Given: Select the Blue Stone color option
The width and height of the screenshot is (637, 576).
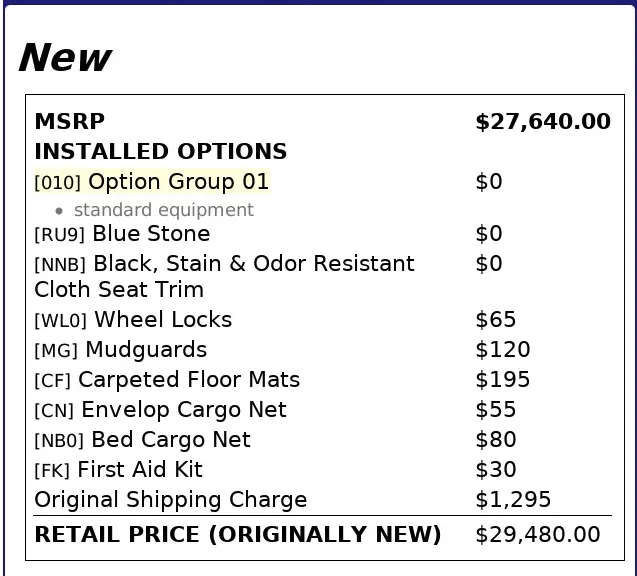Looking at the screenshot, I should [x=122, y=234].
